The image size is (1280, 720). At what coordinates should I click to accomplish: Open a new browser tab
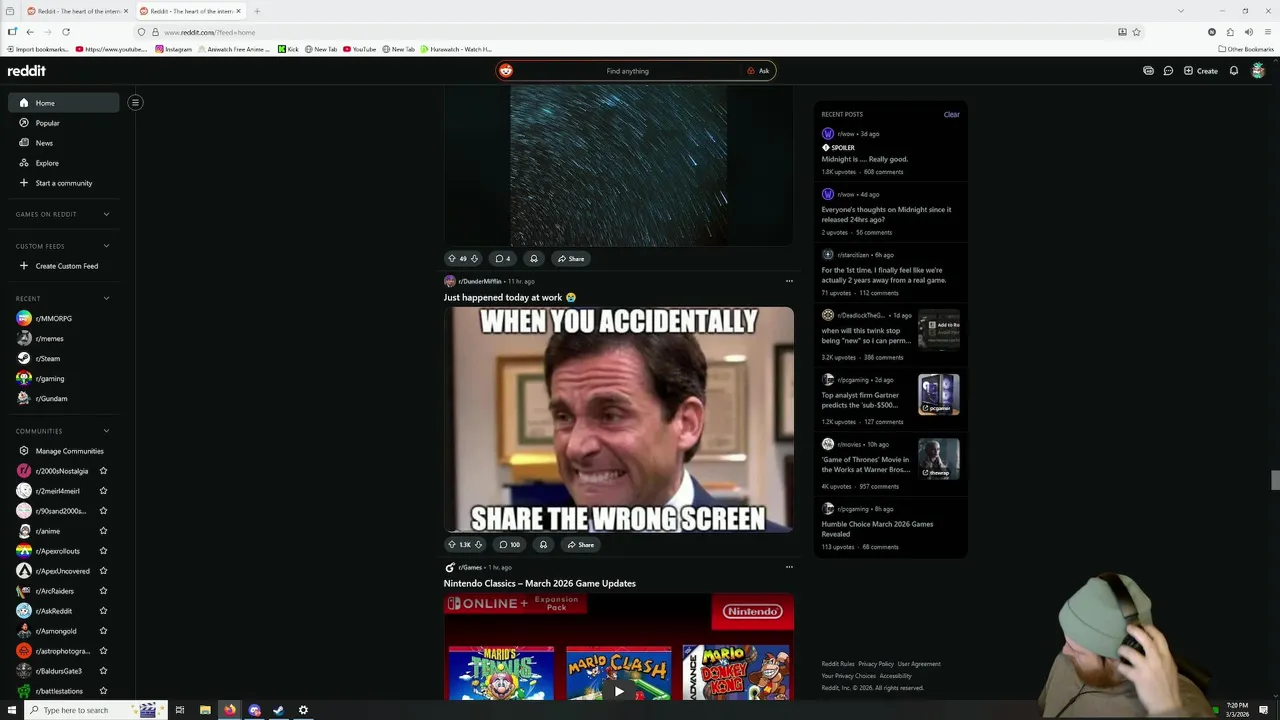pyautogui.click(x=257, y=11)
